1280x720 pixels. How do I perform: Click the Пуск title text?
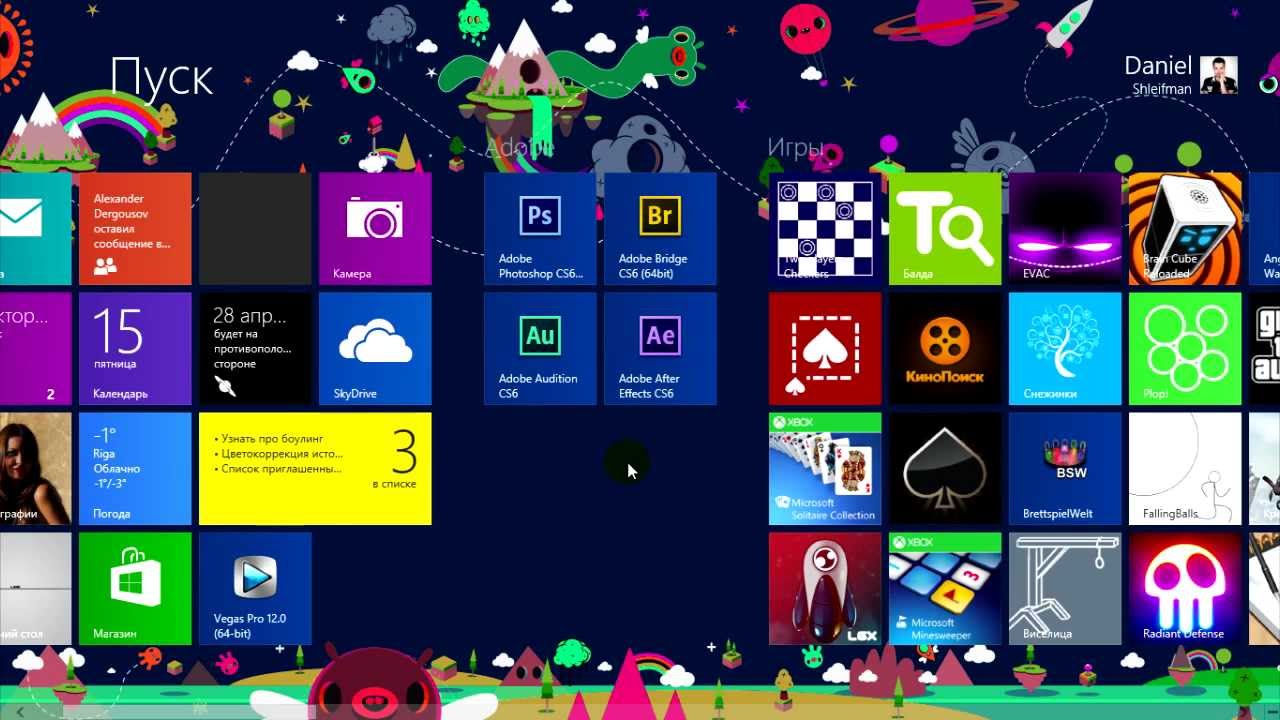coord(162,78)
